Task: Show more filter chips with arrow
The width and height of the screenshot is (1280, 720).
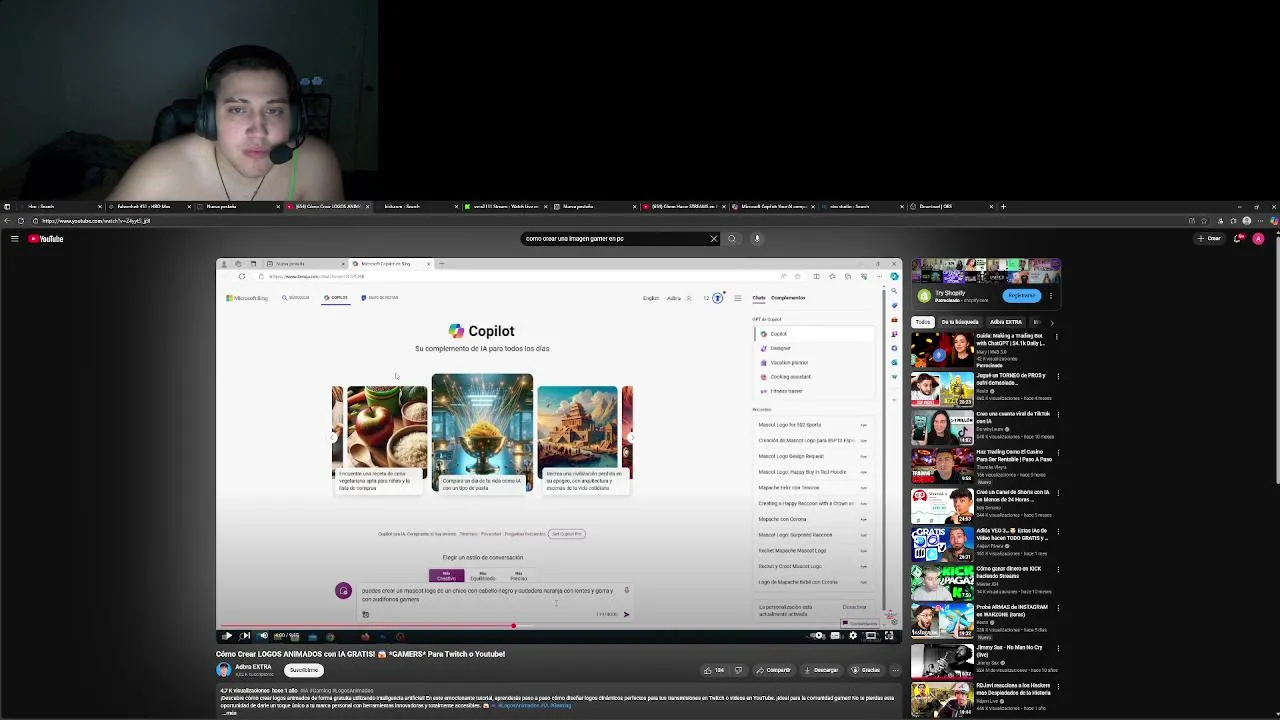Action: 1052,322
